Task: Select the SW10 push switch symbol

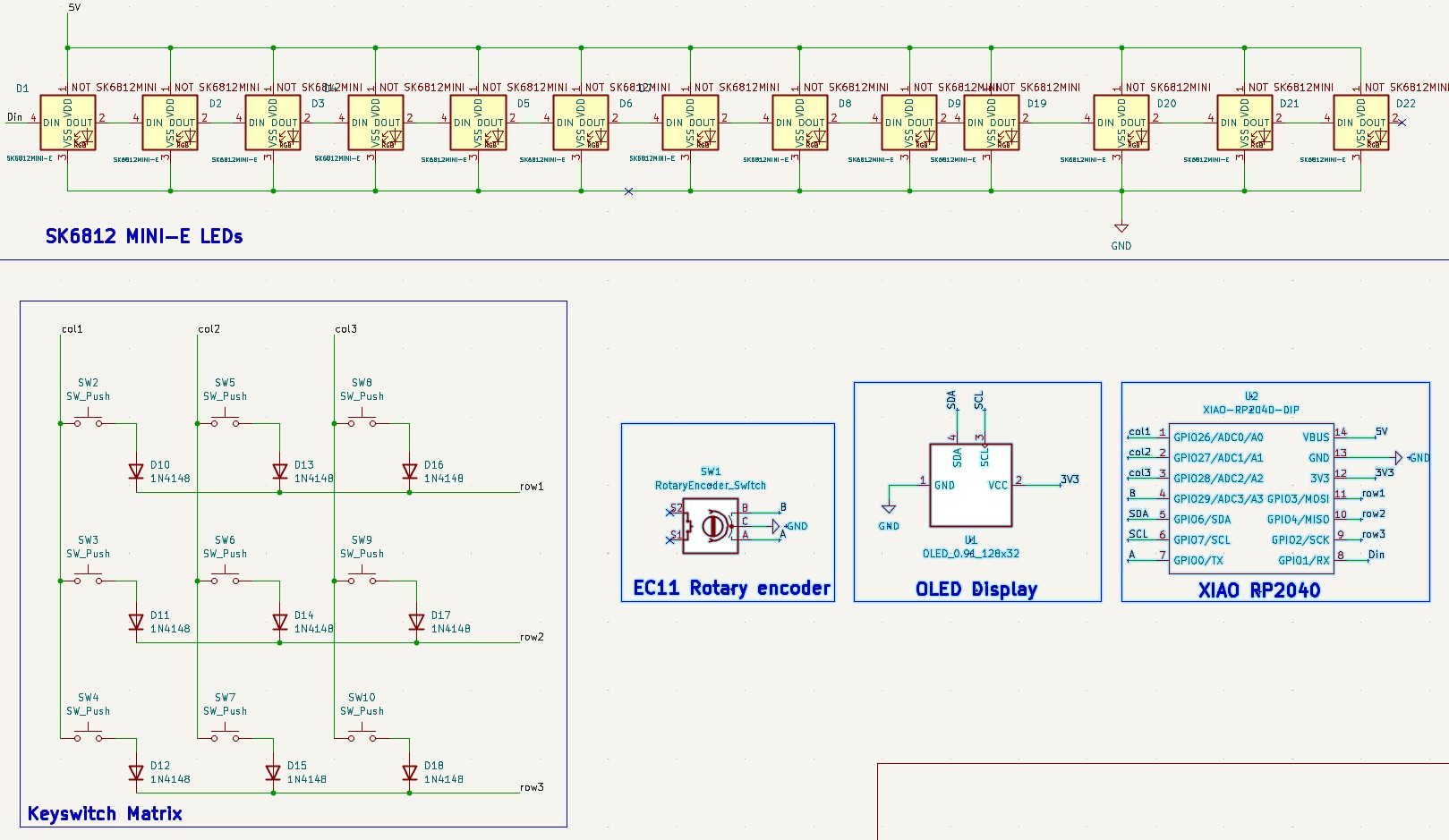Action: (362, 734)
